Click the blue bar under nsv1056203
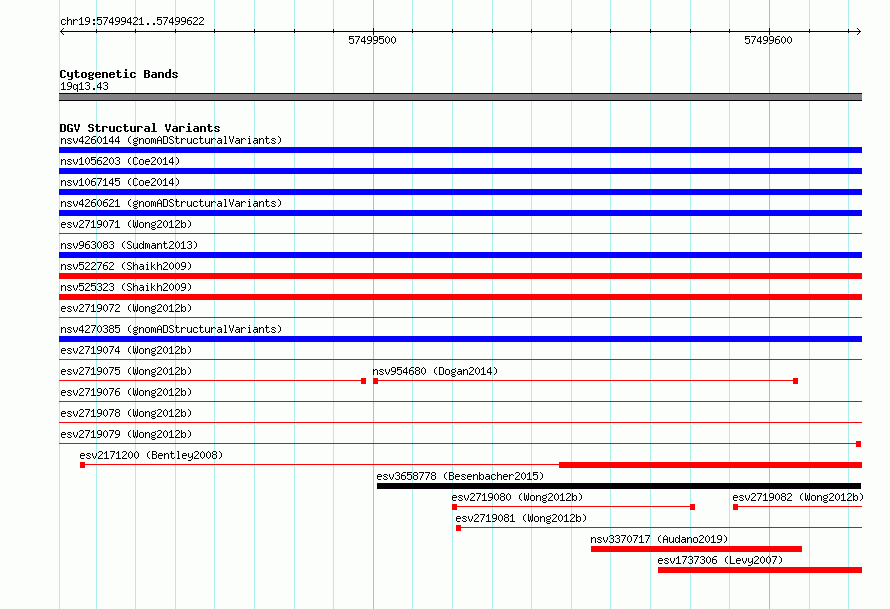This screenshot has width=890, height=609. (460, 171)
